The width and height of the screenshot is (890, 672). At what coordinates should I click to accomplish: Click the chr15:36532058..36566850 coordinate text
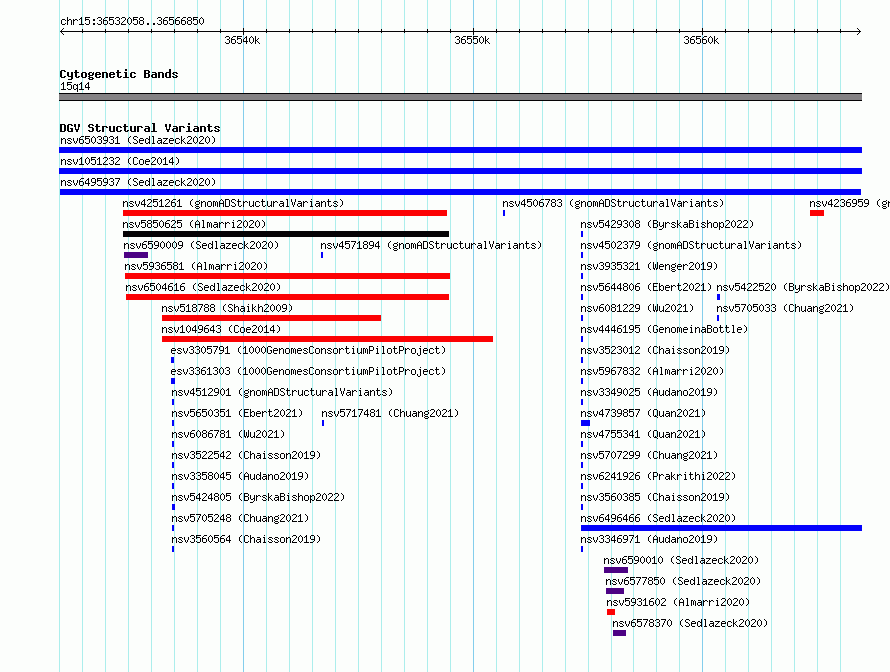132,21
